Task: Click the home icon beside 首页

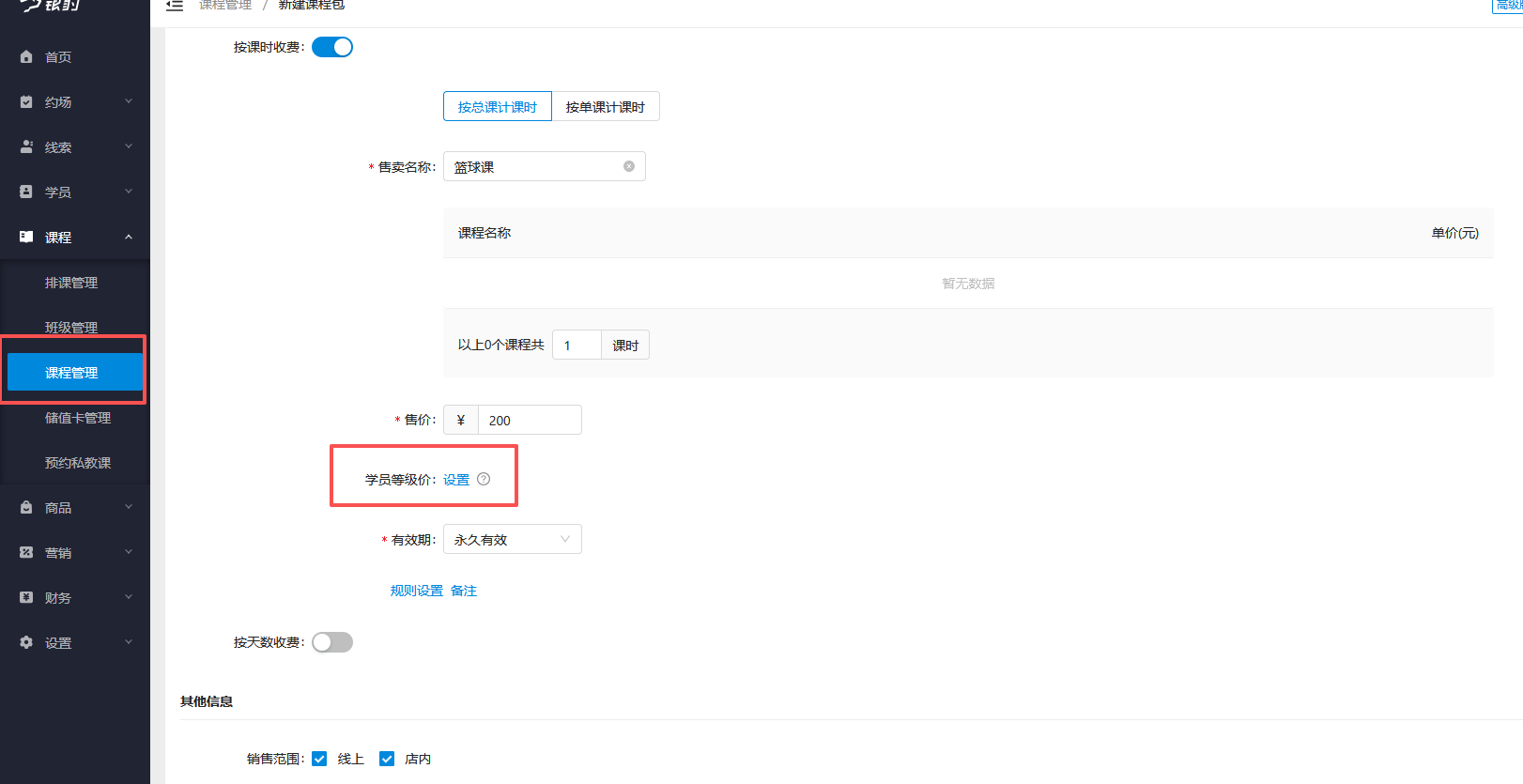Action: [x=26, y=57]
